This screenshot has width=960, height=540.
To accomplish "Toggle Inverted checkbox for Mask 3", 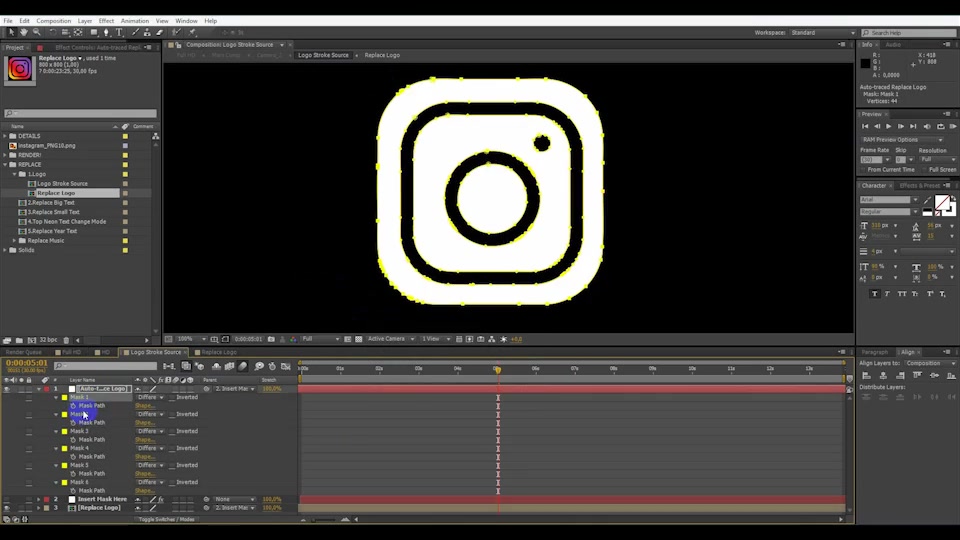I will pyautogui.click(x=172, y=432).
